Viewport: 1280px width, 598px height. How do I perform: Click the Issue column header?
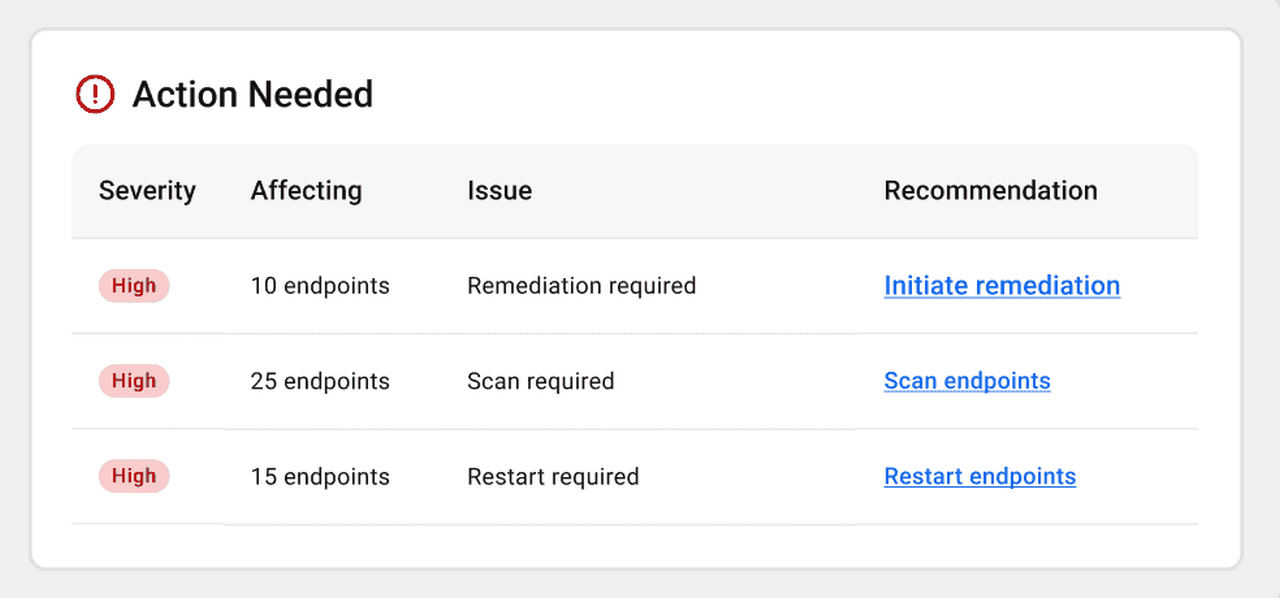point(499,190)
